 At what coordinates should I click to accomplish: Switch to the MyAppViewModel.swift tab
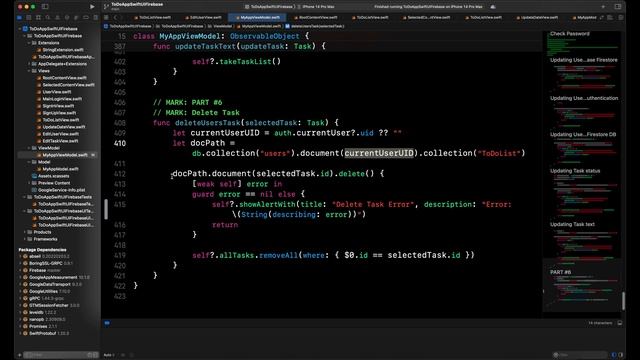(x=257, y=18)
